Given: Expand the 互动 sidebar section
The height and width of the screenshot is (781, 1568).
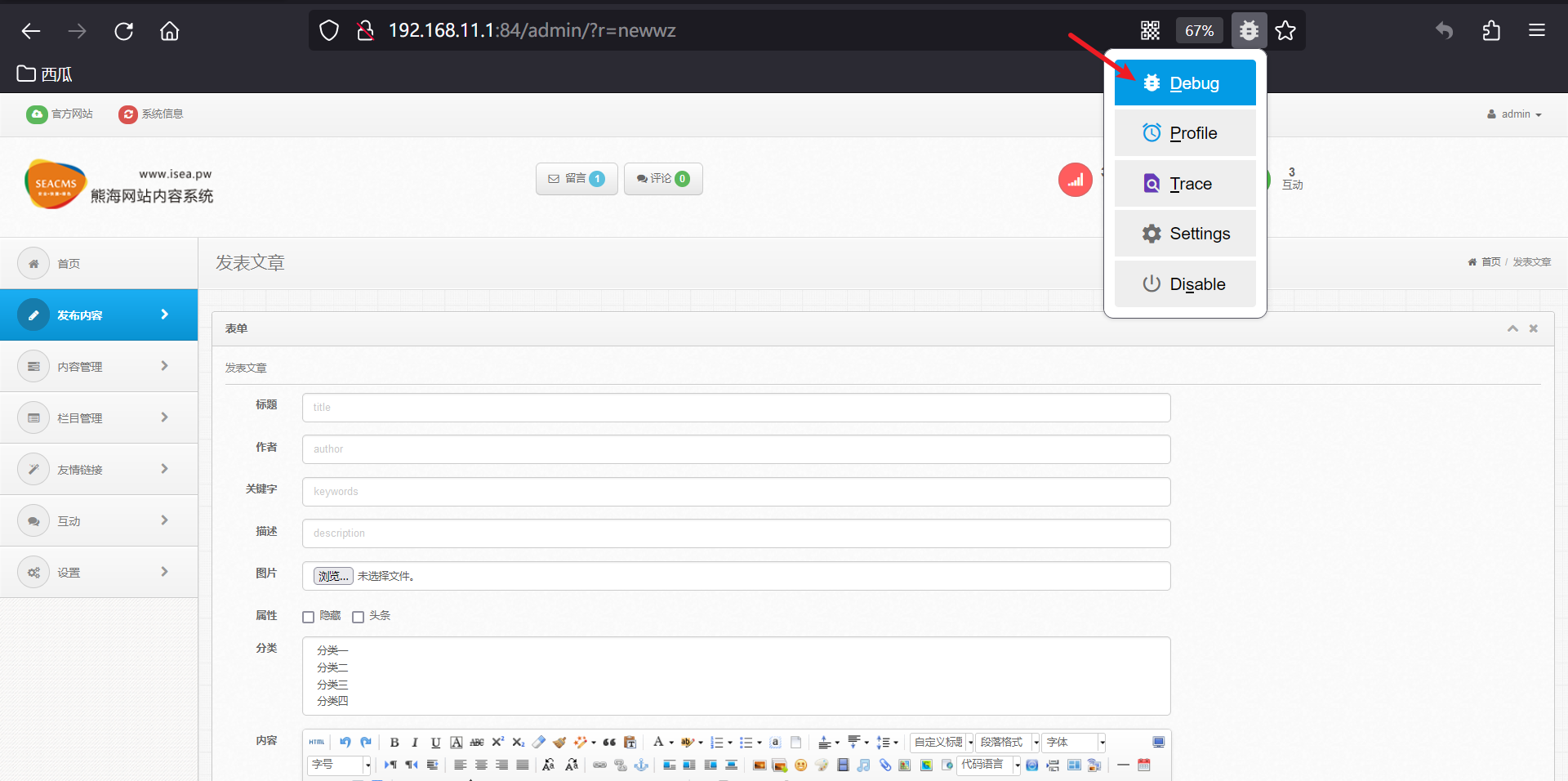Looking at the screenshot, I should (x=99, y=520).
